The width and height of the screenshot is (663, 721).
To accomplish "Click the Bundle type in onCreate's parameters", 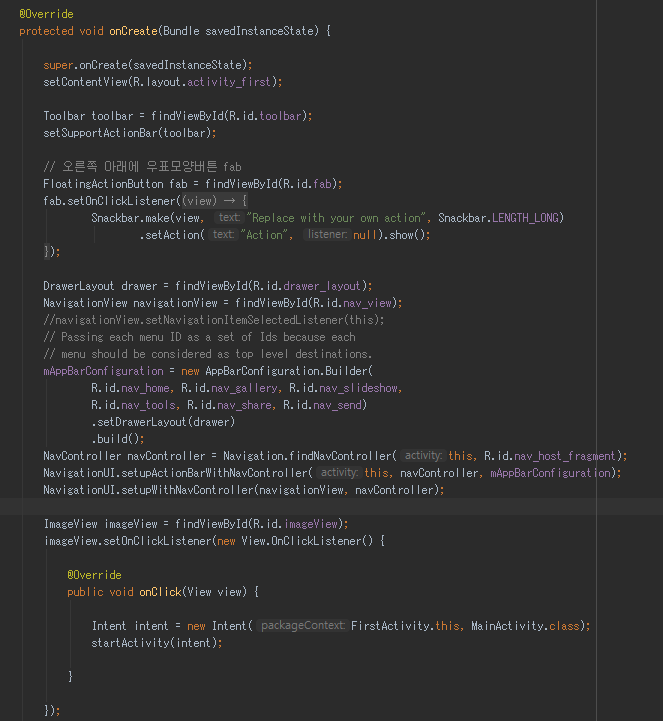I will click(x=181, y=31).
